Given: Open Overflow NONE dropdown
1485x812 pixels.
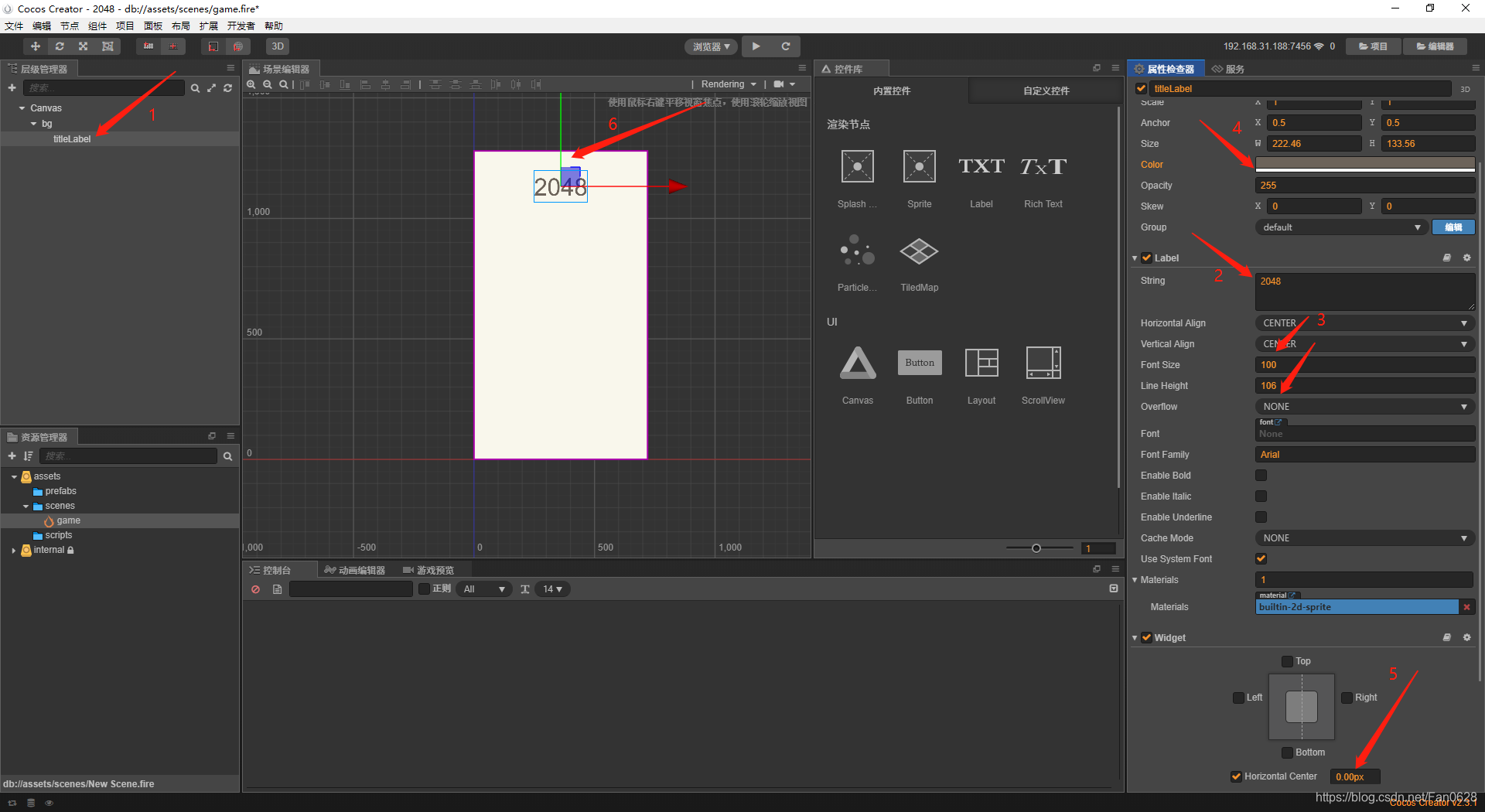Looking at the screenshot, I should tap(1365, 407).
